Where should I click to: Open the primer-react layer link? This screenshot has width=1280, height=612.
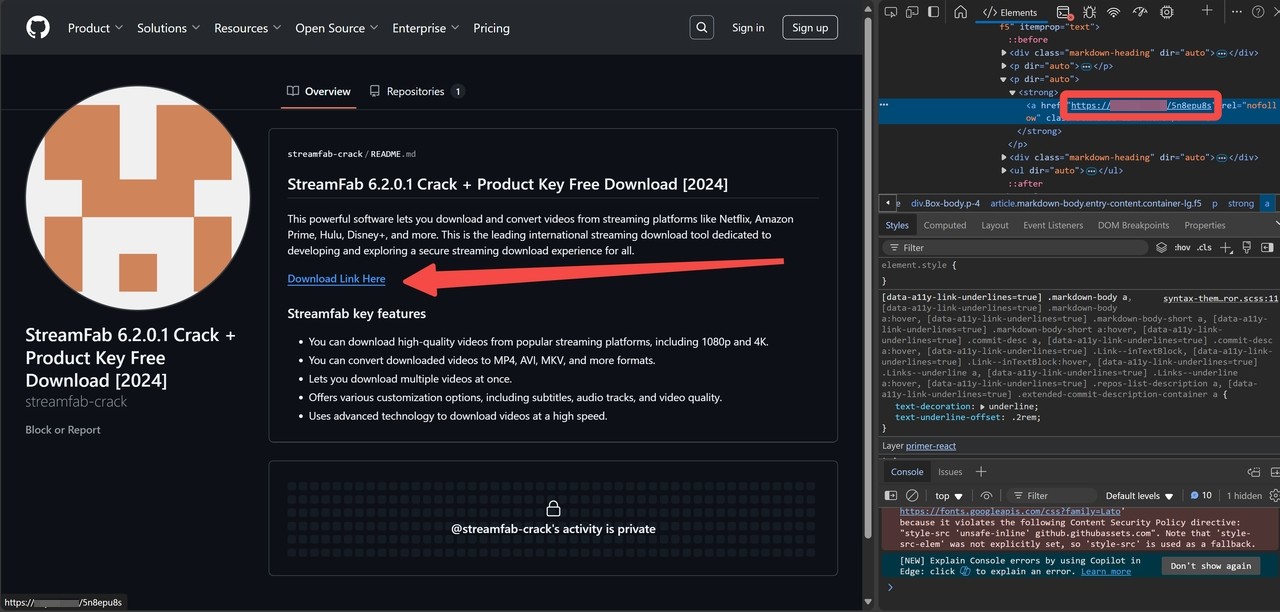point(931,446)
